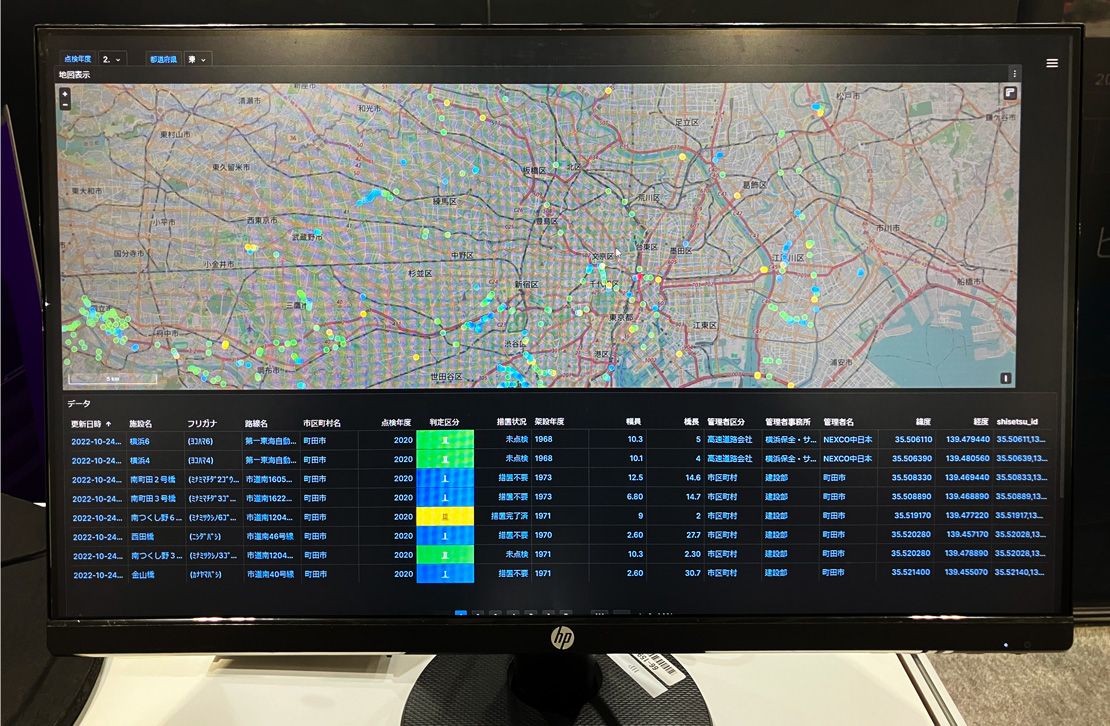
Task: Click the sort arrow on 更新日時 column
Action: coord(109,423)
